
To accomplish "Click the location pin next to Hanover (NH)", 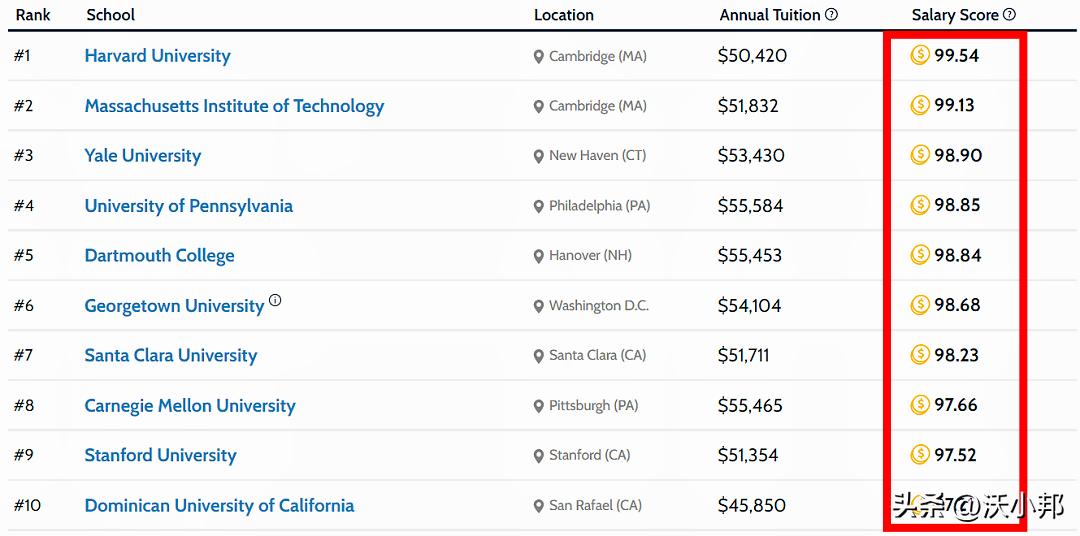I will click(x=539, y=257).
